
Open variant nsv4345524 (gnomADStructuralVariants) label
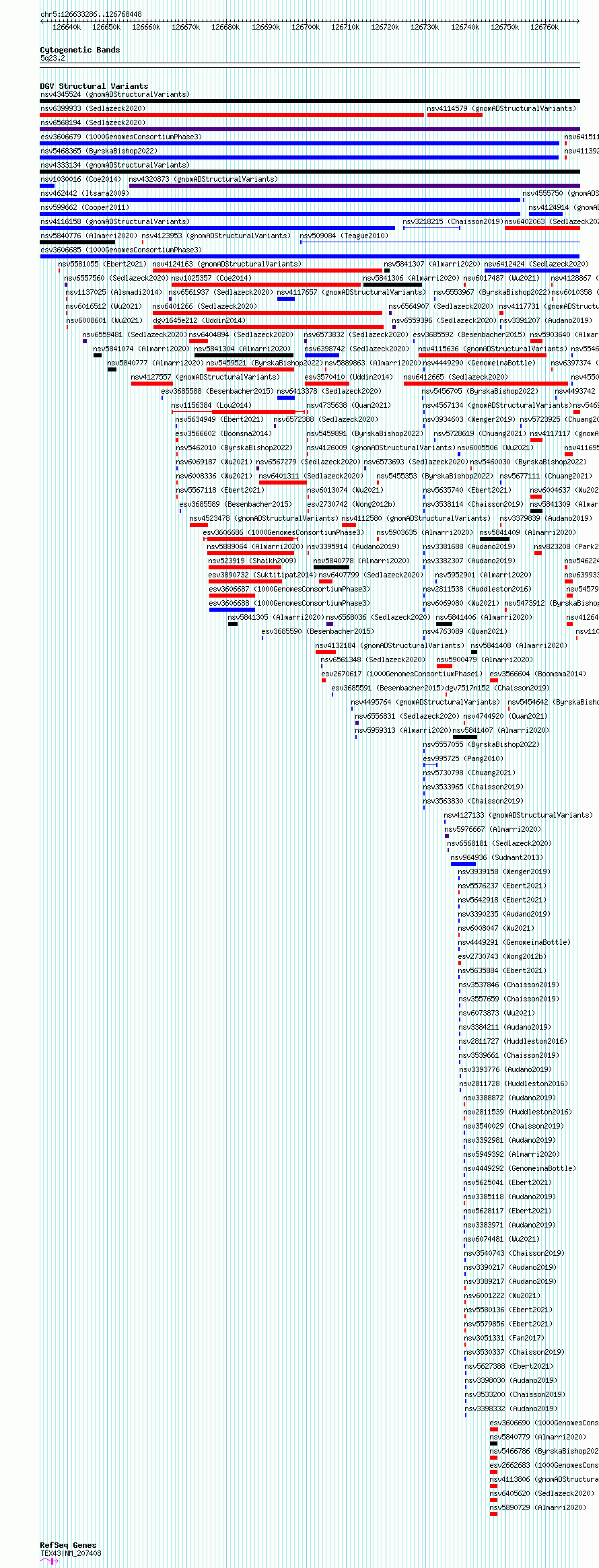point(115,95)
